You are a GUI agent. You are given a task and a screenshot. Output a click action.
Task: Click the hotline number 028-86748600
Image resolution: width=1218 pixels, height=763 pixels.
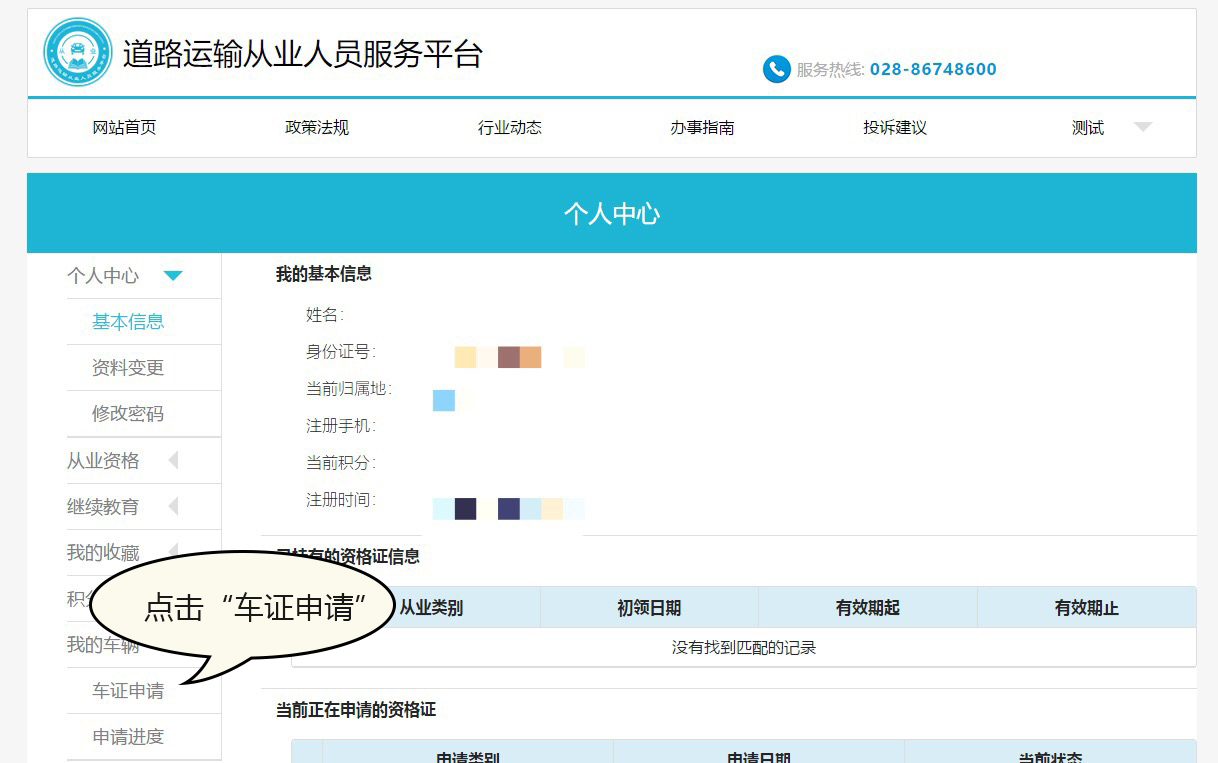tap(933, 69)
